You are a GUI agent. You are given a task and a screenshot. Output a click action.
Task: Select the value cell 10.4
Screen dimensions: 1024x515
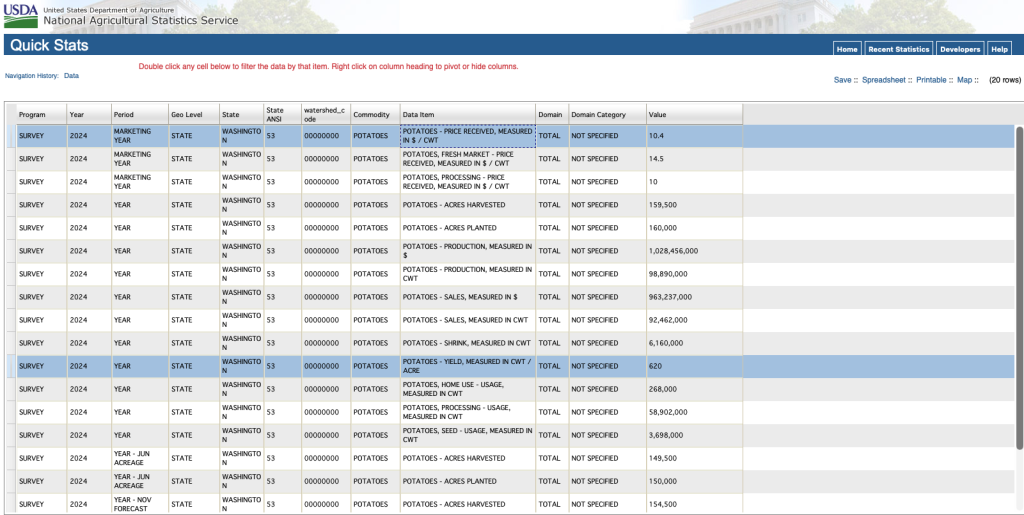click(x=694, y=136)
